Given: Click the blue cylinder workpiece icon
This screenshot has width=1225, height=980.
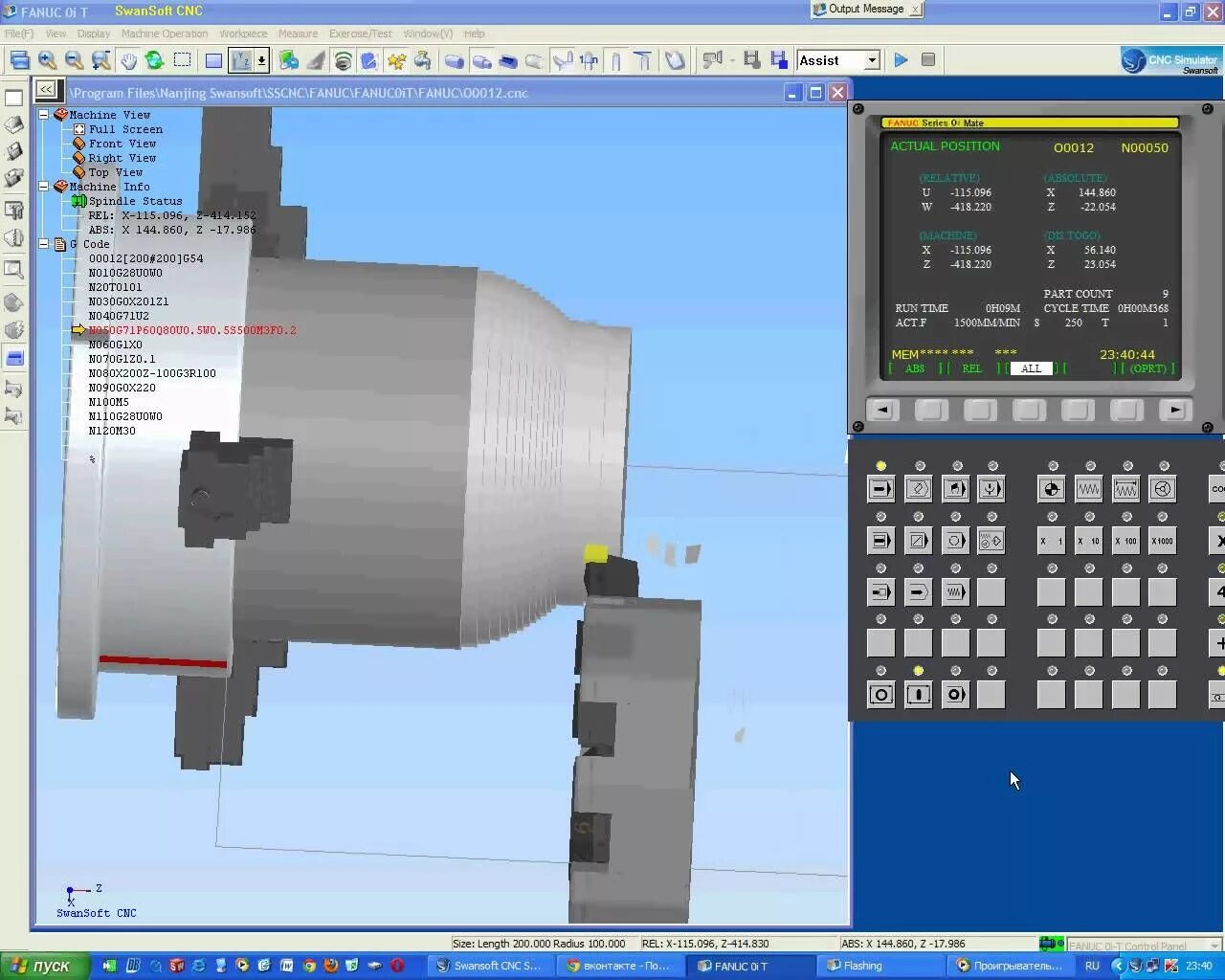Looking at the screenshot, I should pyautogui.click(x=455, y=60).
